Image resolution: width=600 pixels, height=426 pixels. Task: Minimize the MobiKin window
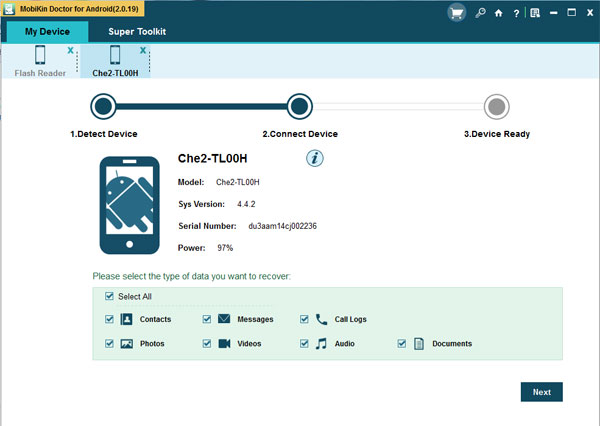point(553,13)
